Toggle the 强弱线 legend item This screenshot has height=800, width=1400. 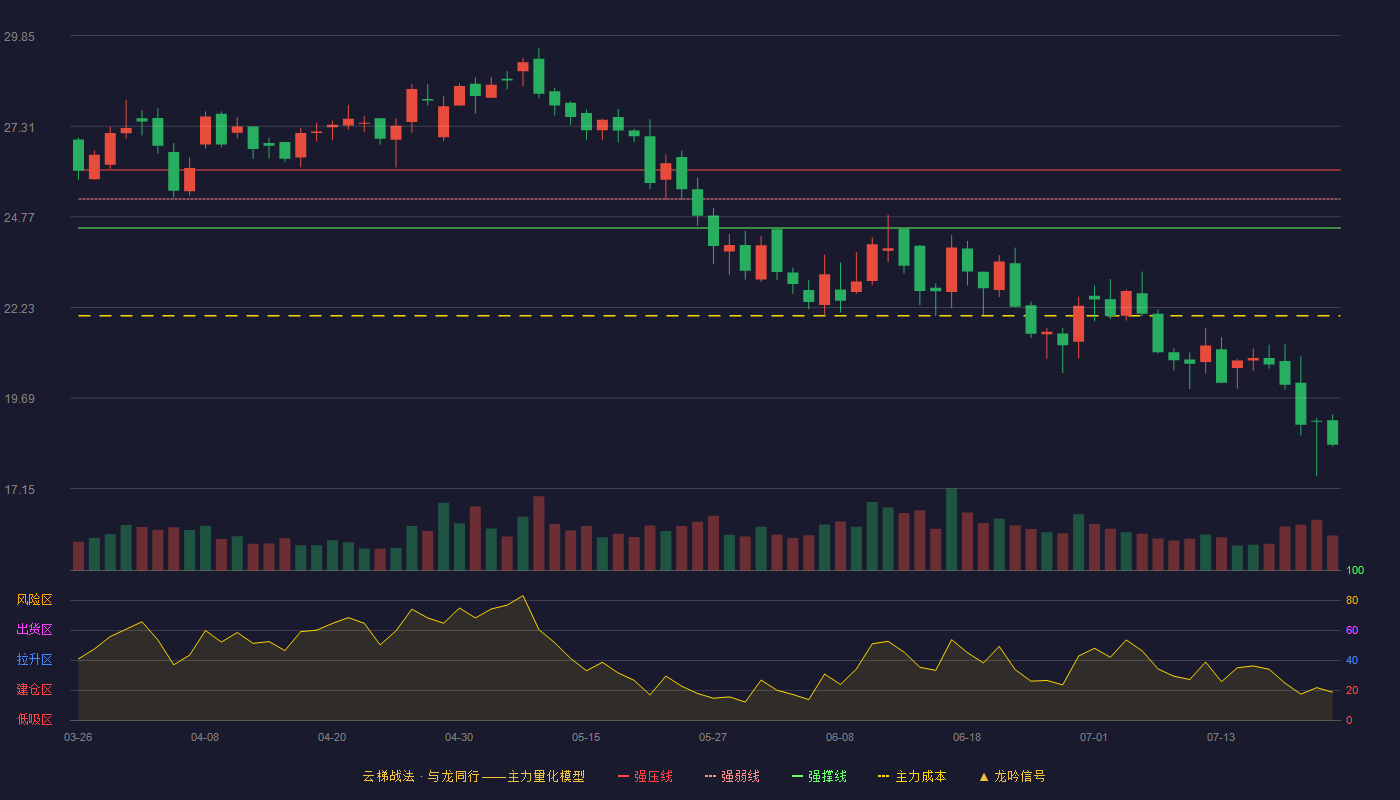pos(732,776)
